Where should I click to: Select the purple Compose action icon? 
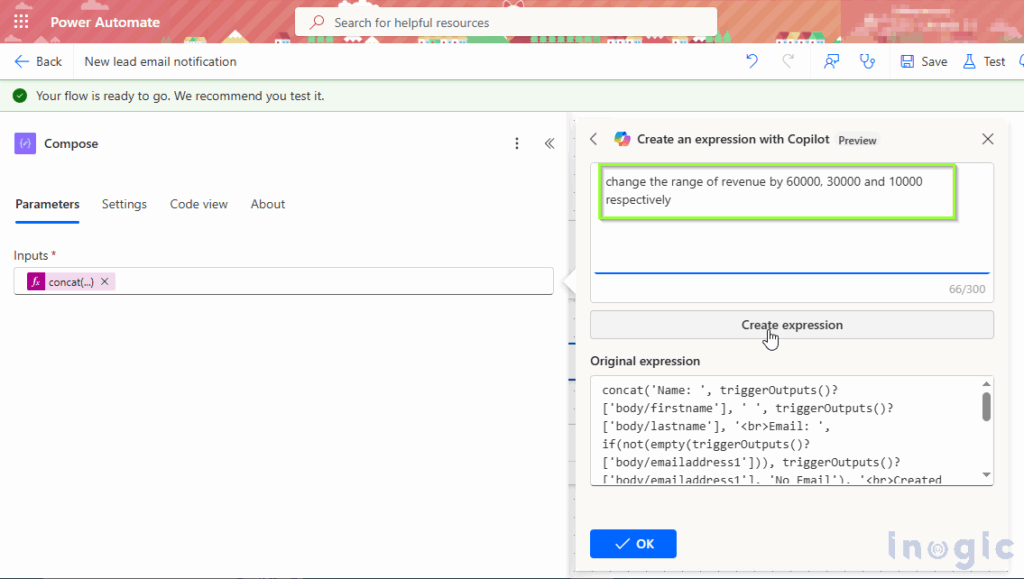[25, 143]
